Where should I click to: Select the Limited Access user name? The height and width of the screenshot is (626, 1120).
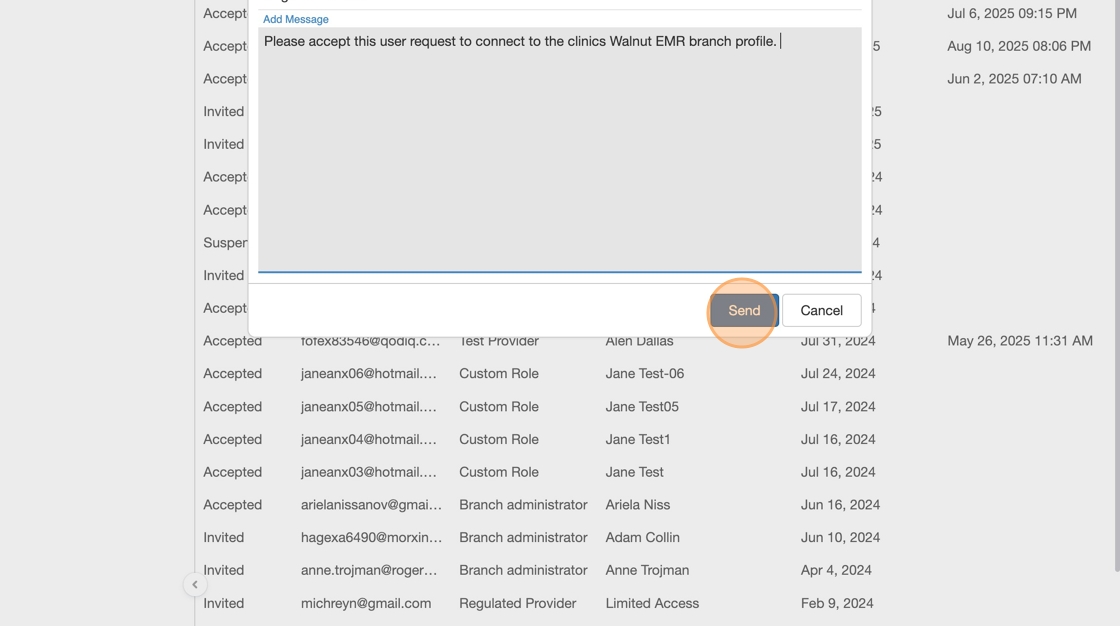click(652, 603)
